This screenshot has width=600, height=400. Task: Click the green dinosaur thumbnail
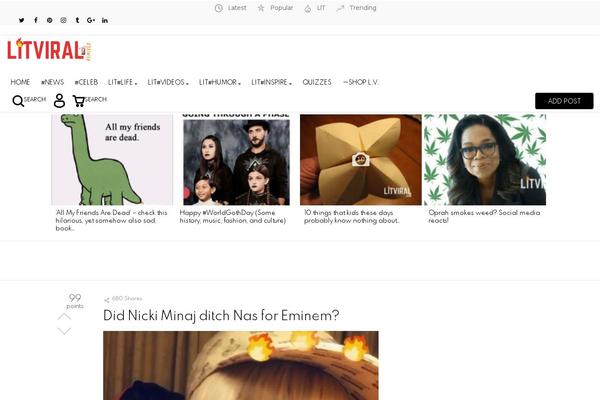click(112, 160)
